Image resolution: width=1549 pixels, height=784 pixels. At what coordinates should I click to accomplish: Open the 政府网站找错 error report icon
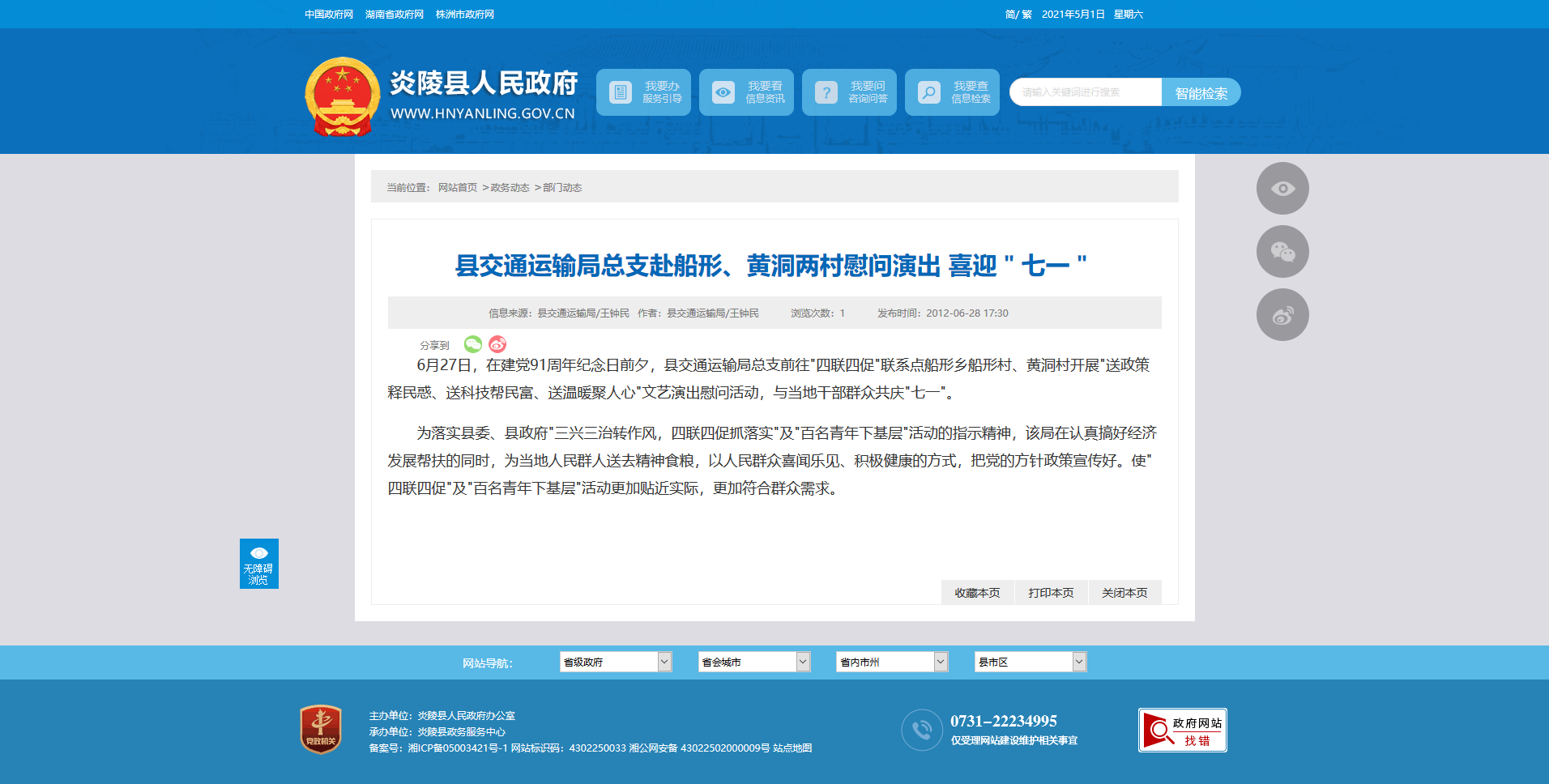[x=1183, y=731]
